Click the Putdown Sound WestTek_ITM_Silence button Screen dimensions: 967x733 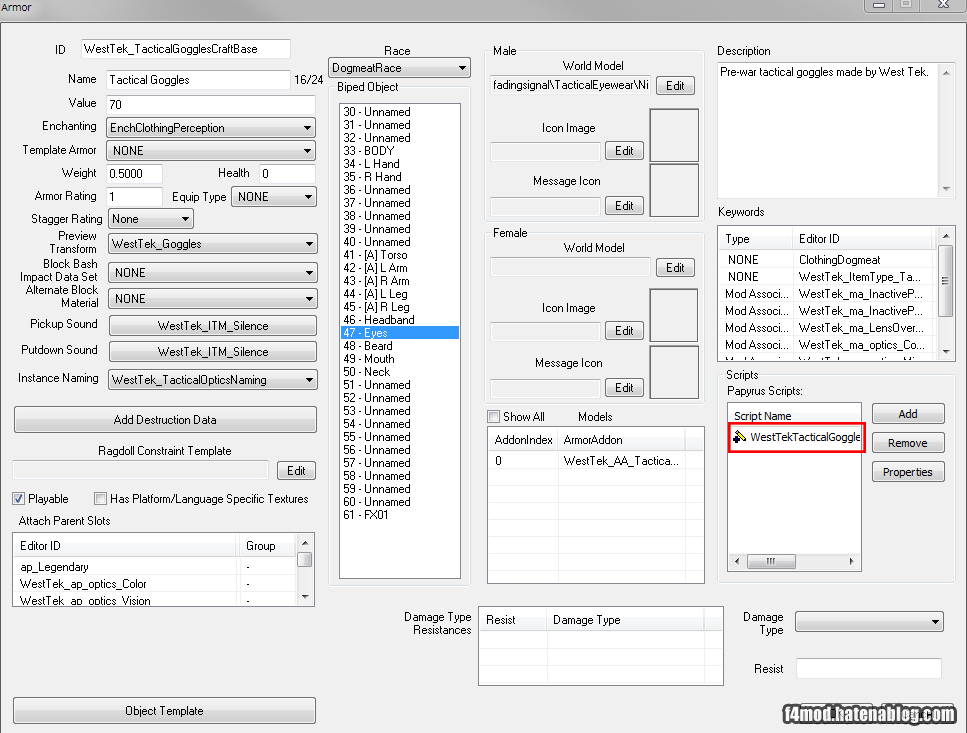point(213,351)
